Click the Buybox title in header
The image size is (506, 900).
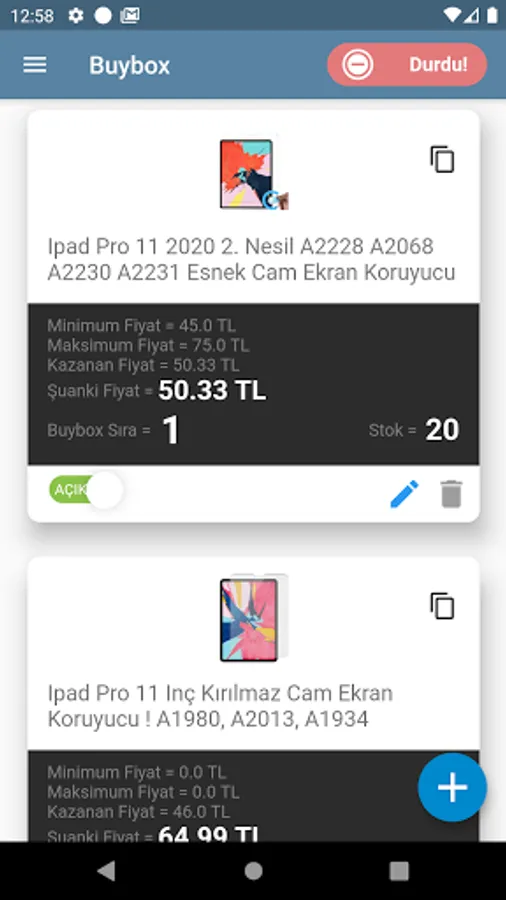pyautogui.click(x=130, y=65)
